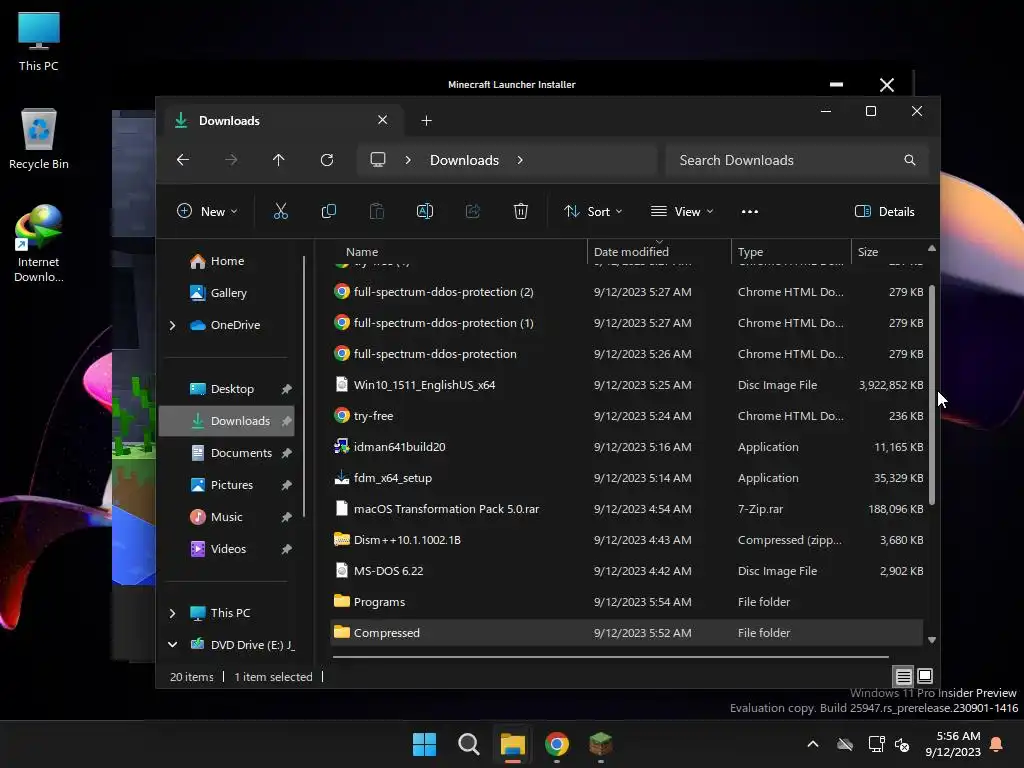Select MS-DOS 6.22 disc image
Screen dimensions: 1024x768
[627, 571]
